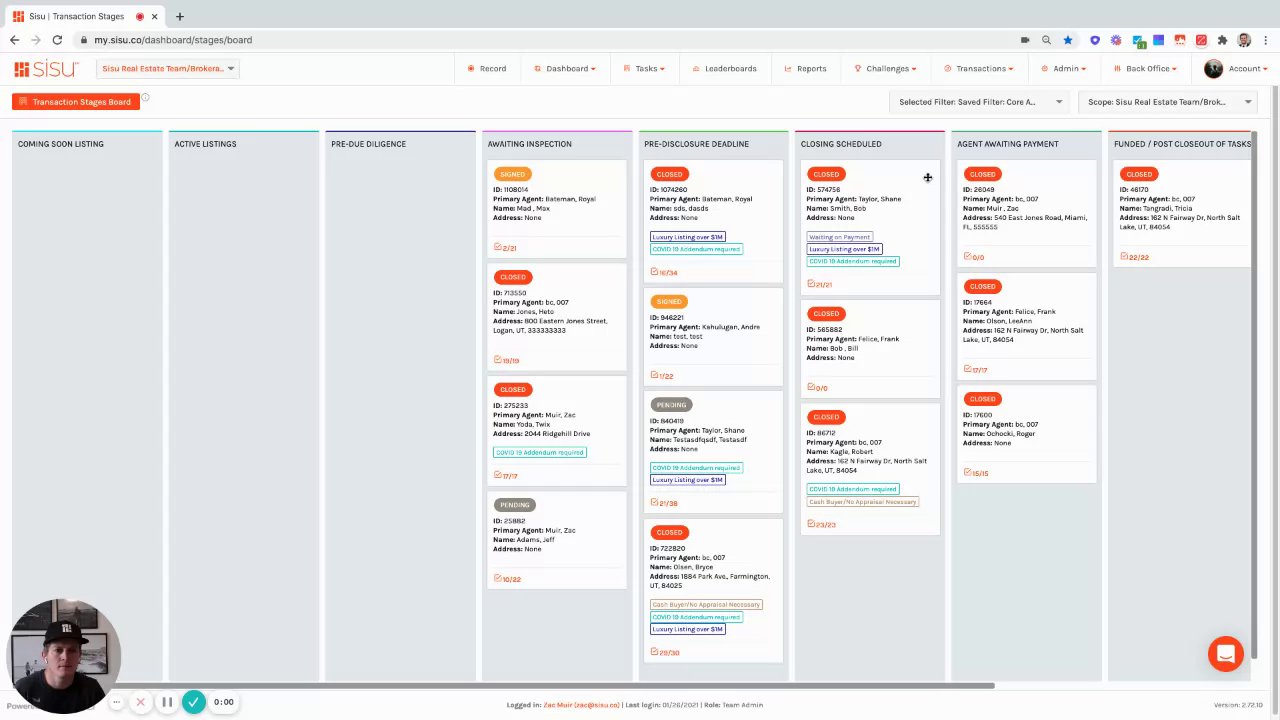Click task checklist 17/17 on Olson LeeAnn card
This screenshot has height=720, width=1280.
click(x=976, y=370)
